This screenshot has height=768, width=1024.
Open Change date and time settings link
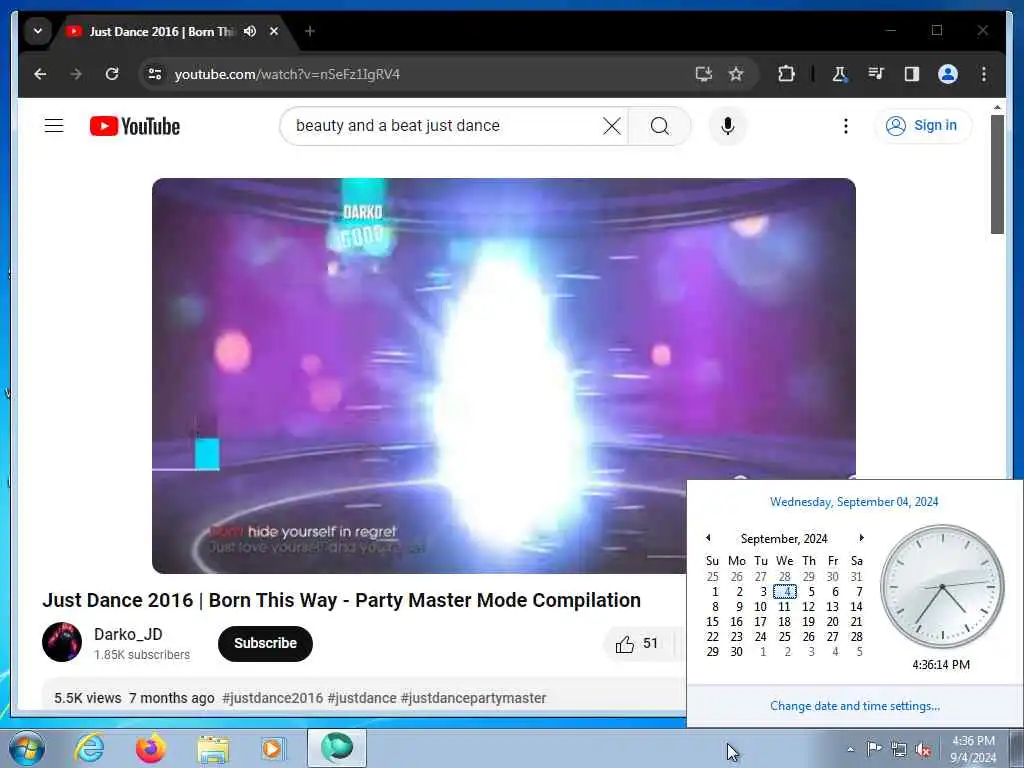(x=855, y=705)
